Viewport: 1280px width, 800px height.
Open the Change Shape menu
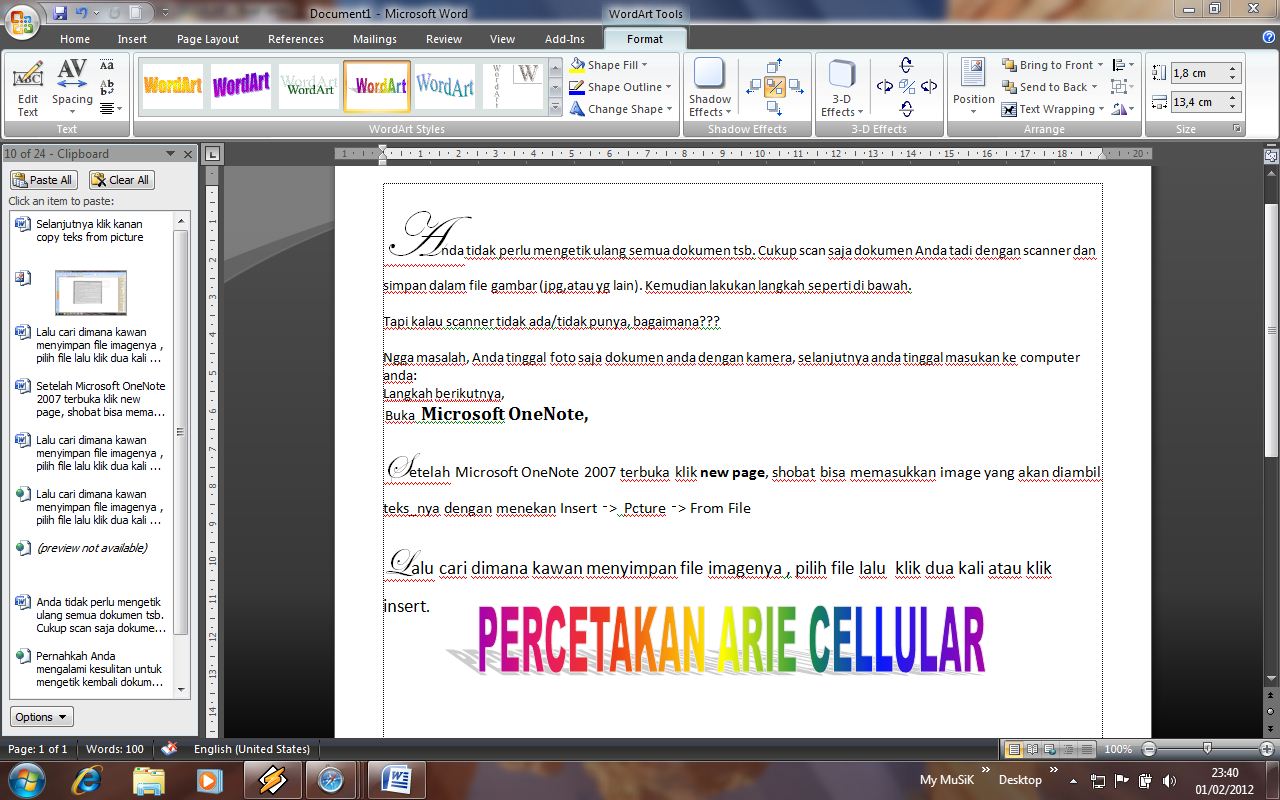[621, 109]
